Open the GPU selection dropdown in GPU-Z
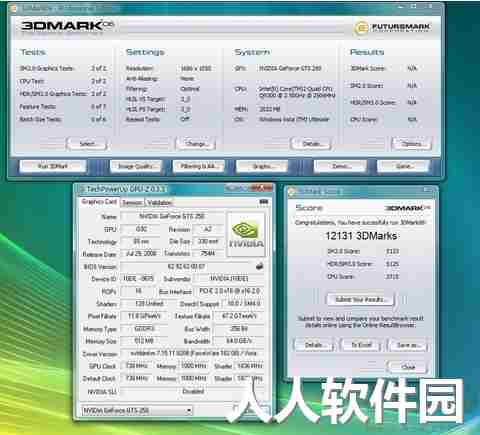 [x=137, y=410]
